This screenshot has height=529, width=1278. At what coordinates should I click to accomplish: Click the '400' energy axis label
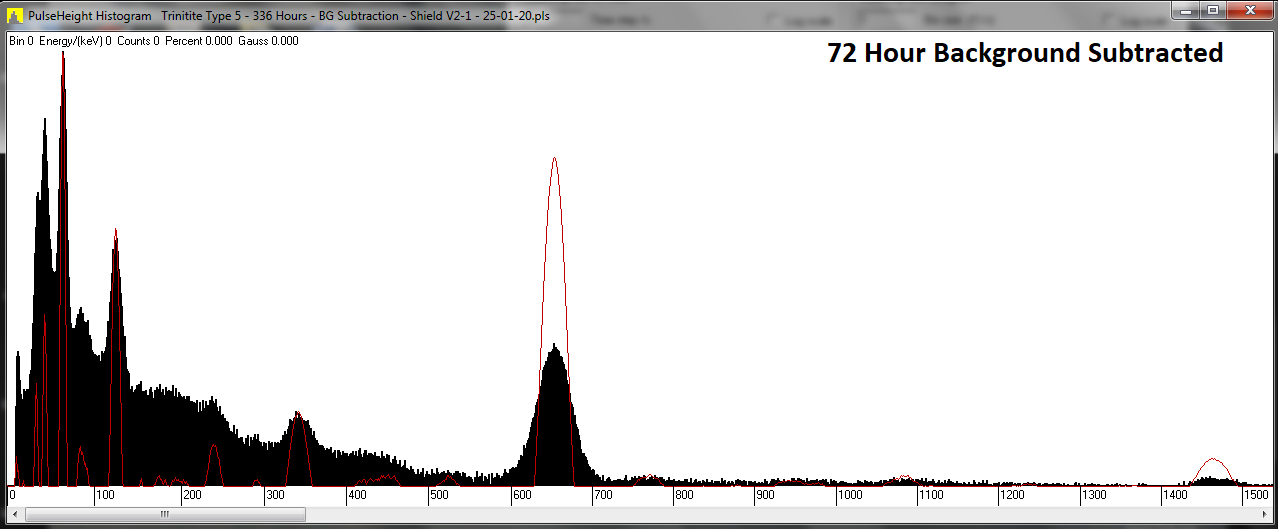click(x=357, y=495)
